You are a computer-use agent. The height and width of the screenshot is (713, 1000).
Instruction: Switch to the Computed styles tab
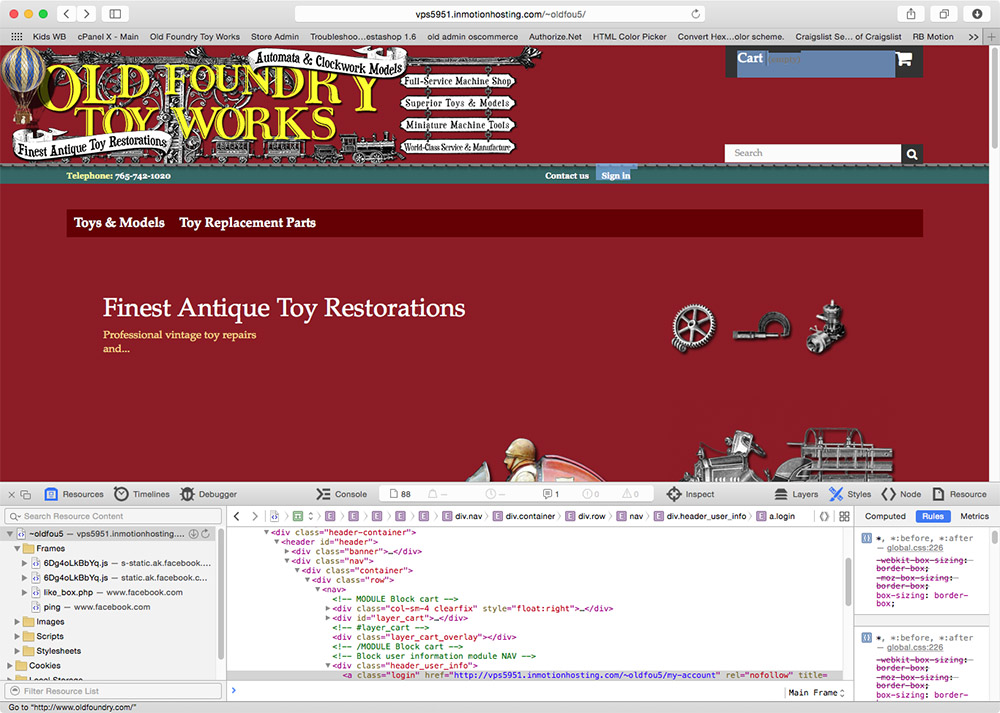[885, 517]
